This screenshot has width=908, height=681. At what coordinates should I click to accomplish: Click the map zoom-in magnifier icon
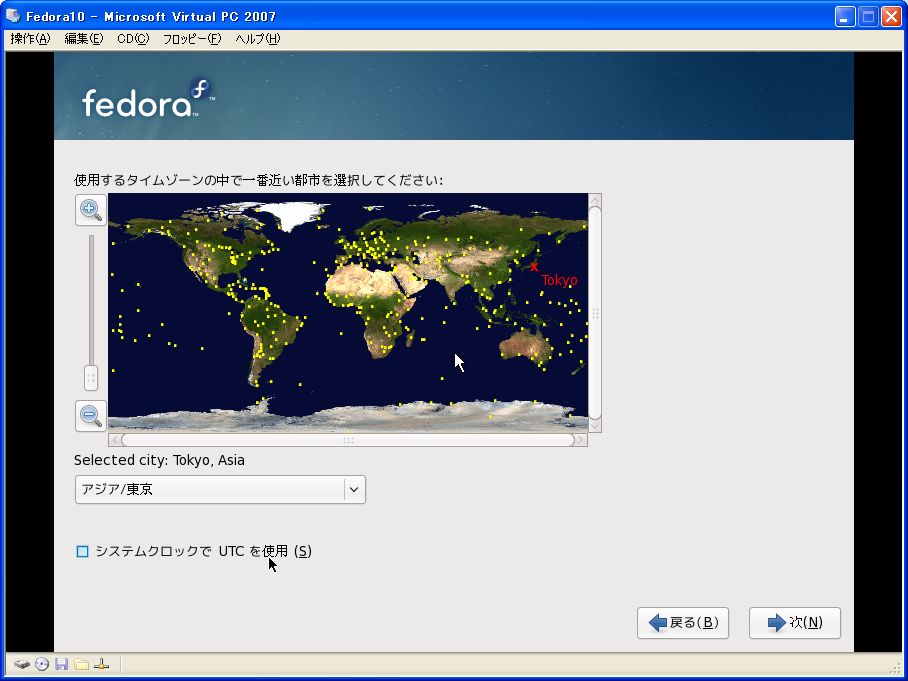pos(91,210)
